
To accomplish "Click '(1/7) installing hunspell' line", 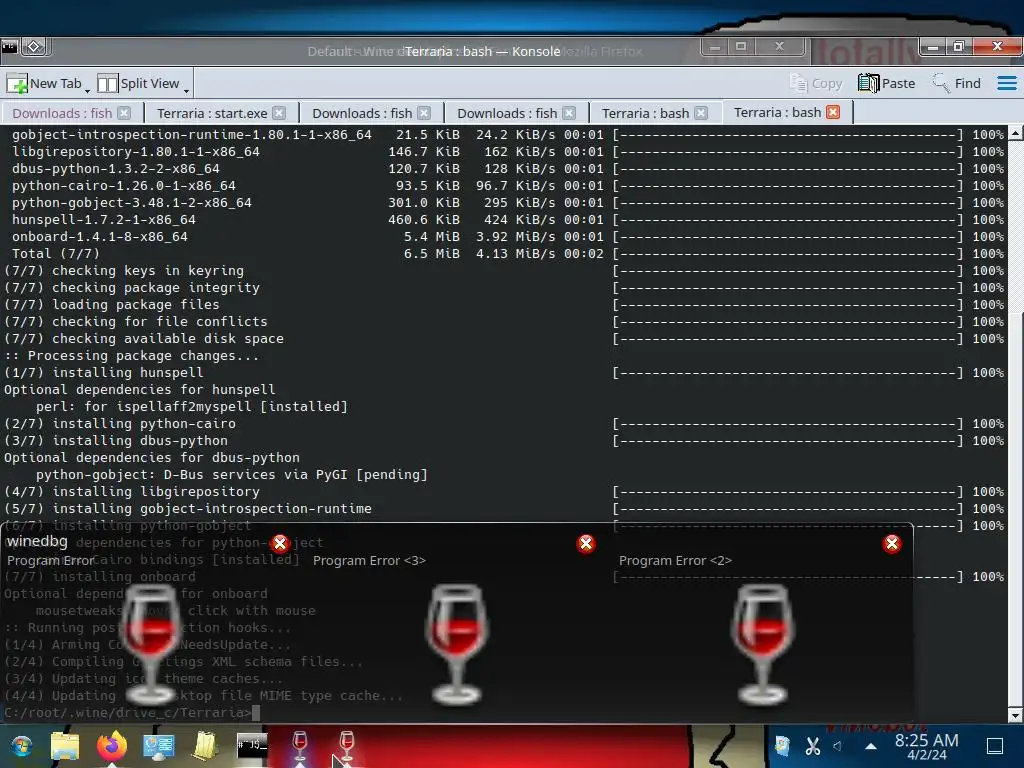I will (104, 372).
